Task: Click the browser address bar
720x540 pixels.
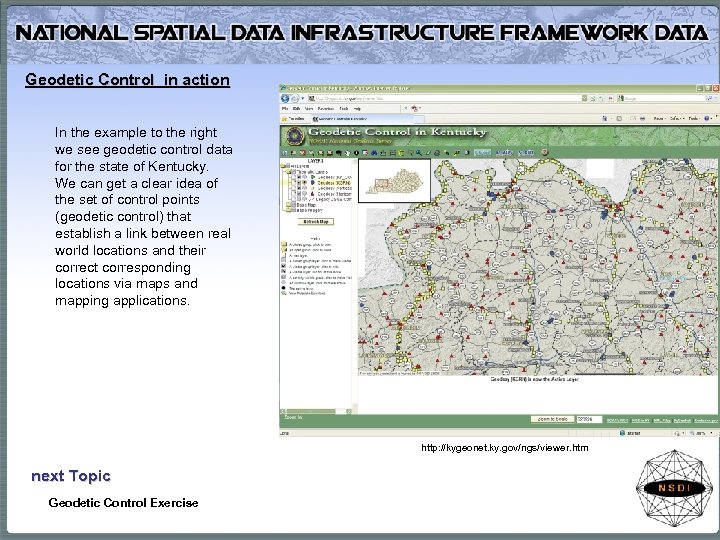Action: pos(447,98)
